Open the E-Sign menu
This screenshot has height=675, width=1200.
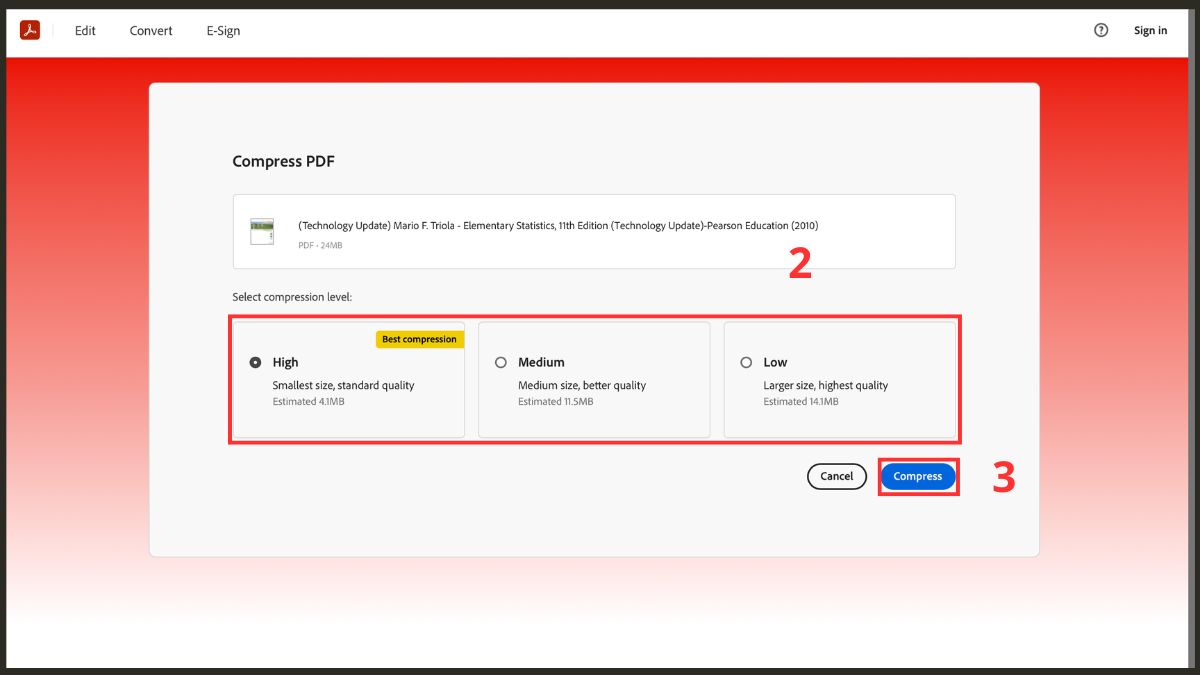click(223, 31)
